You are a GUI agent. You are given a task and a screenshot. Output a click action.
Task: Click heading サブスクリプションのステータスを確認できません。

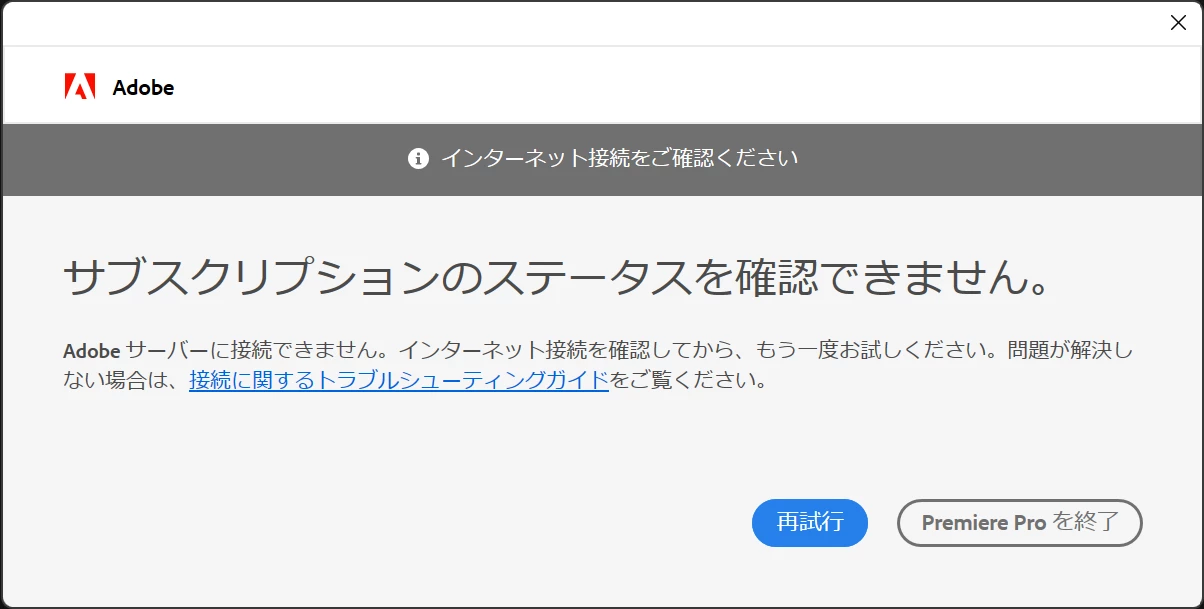click(x=558, y=279)
